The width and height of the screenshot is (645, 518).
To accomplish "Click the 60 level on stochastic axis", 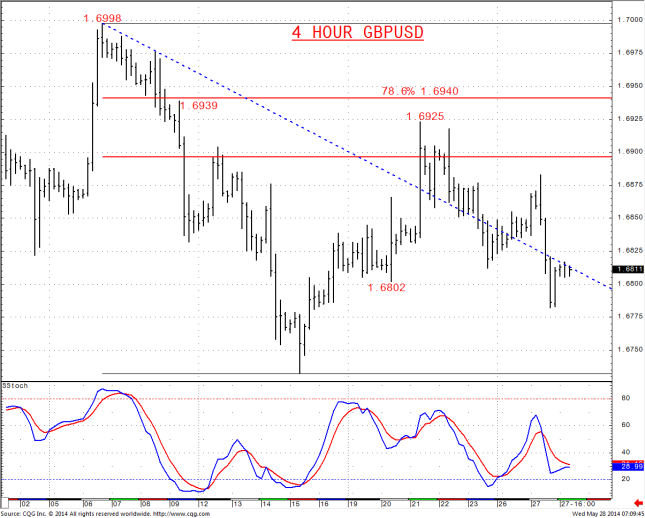I will tap(626, 425).
